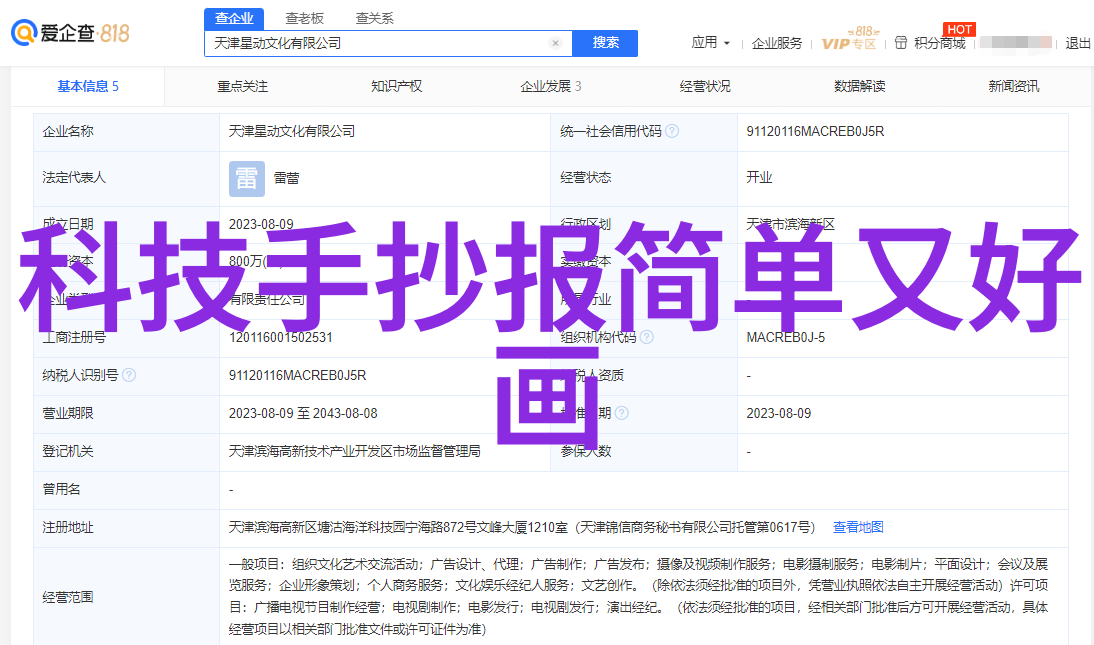Expand the 应用 dropdown
Viewport: 1094px width, 645px height.
coord(710,43)
